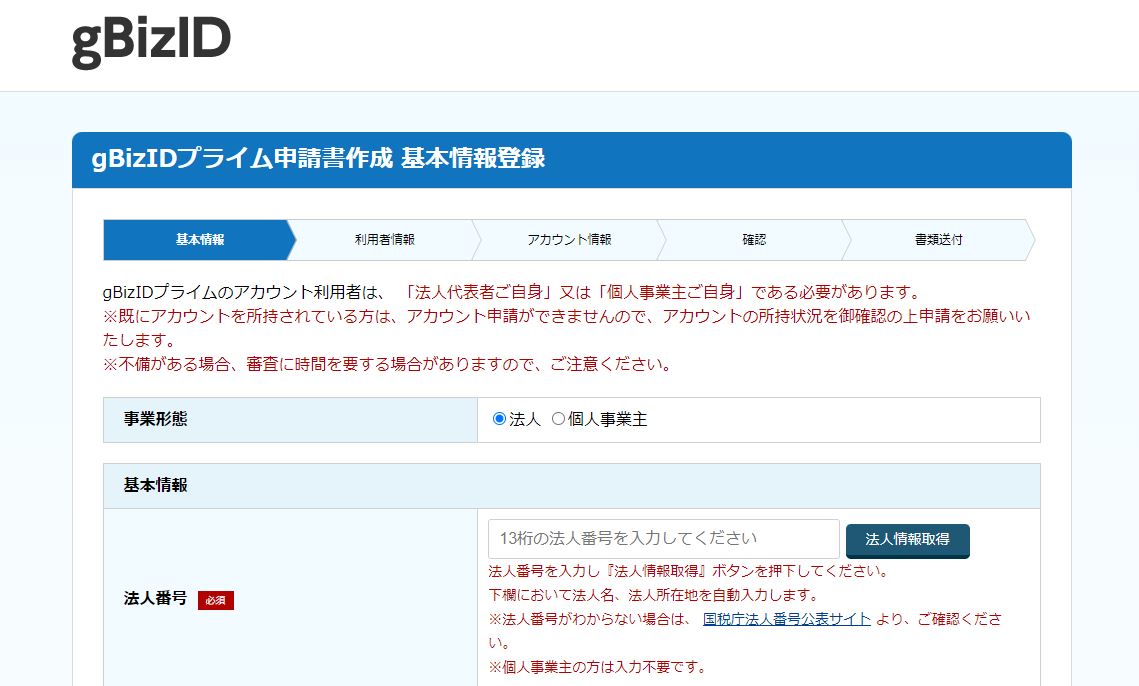
Task: Click the 確認 step tab
Action: pos(753,240)
